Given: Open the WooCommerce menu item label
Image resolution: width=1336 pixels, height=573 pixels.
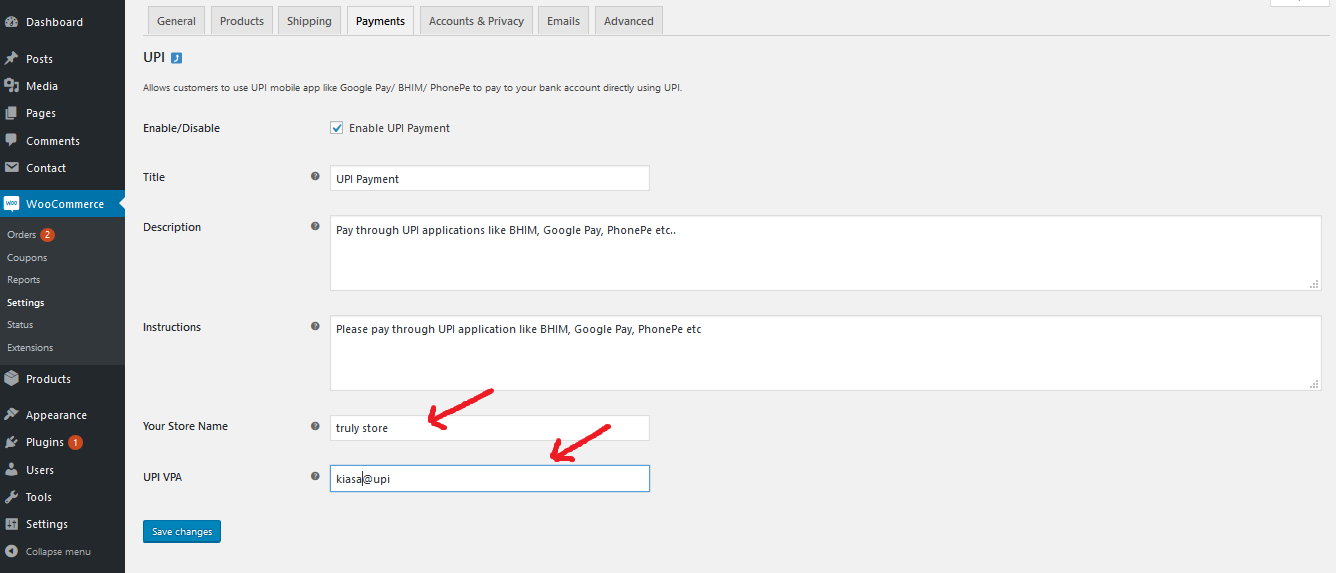Looking at the screenshot, I should click(x=65, y=204).
